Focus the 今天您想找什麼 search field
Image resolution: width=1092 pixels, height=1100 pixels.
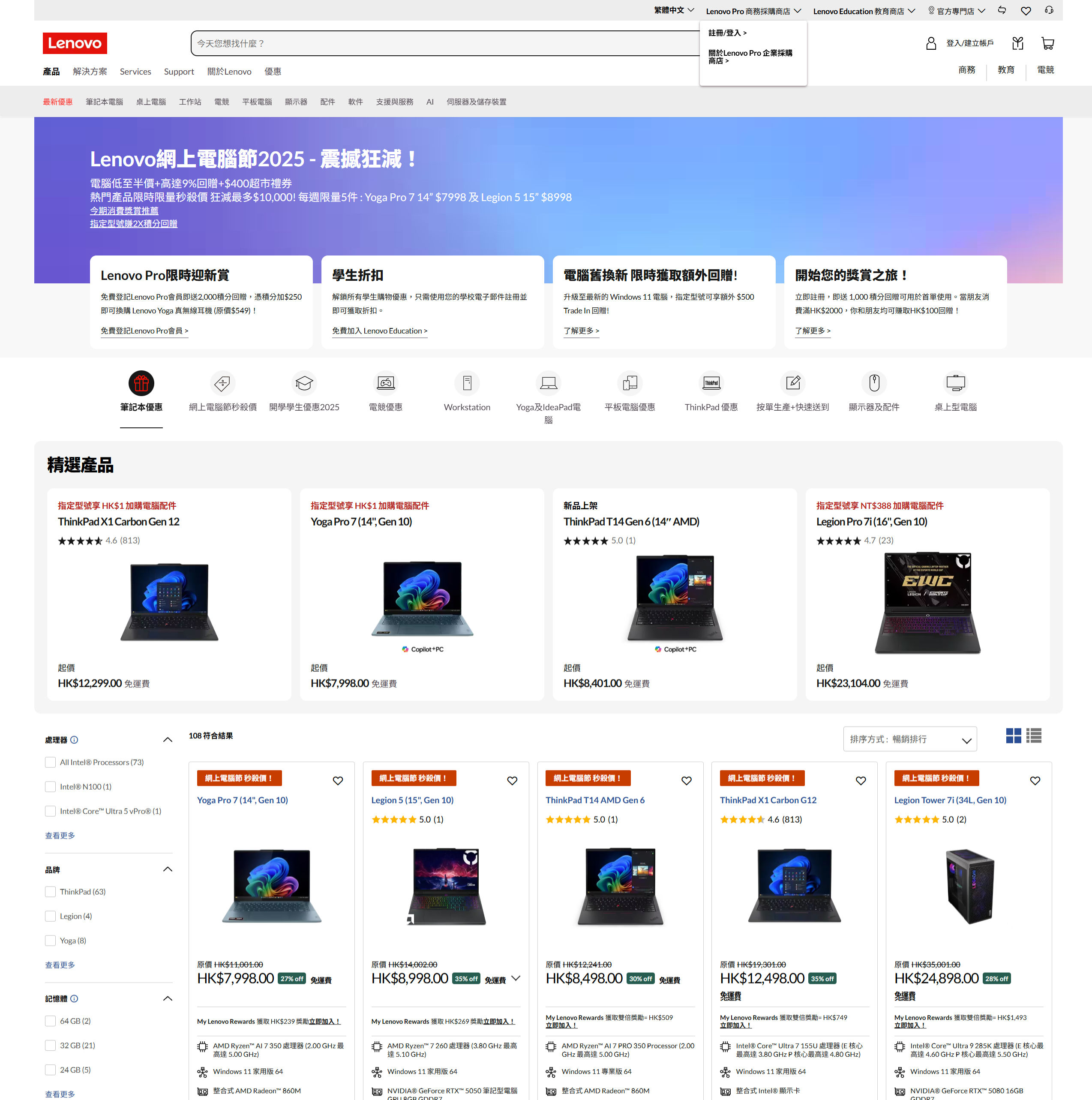pyautogui.click(x=445, y=43)
